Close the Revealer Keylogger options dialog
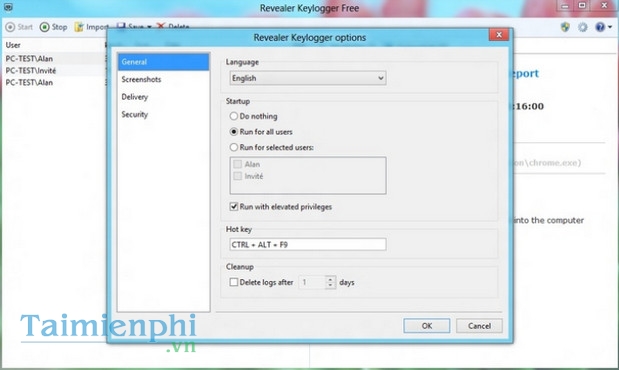This screenshot has height=370, width=619. 499,35
